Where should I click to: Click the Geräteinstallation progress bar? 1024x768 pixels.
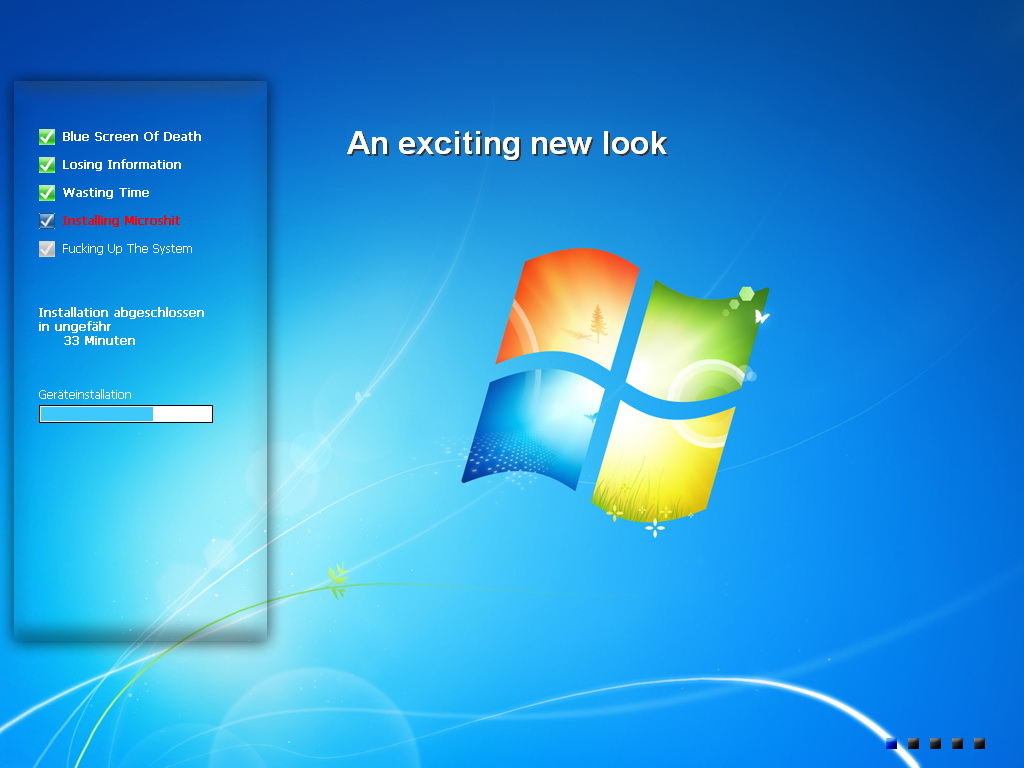pyautogui.click(x=126, y=414)
